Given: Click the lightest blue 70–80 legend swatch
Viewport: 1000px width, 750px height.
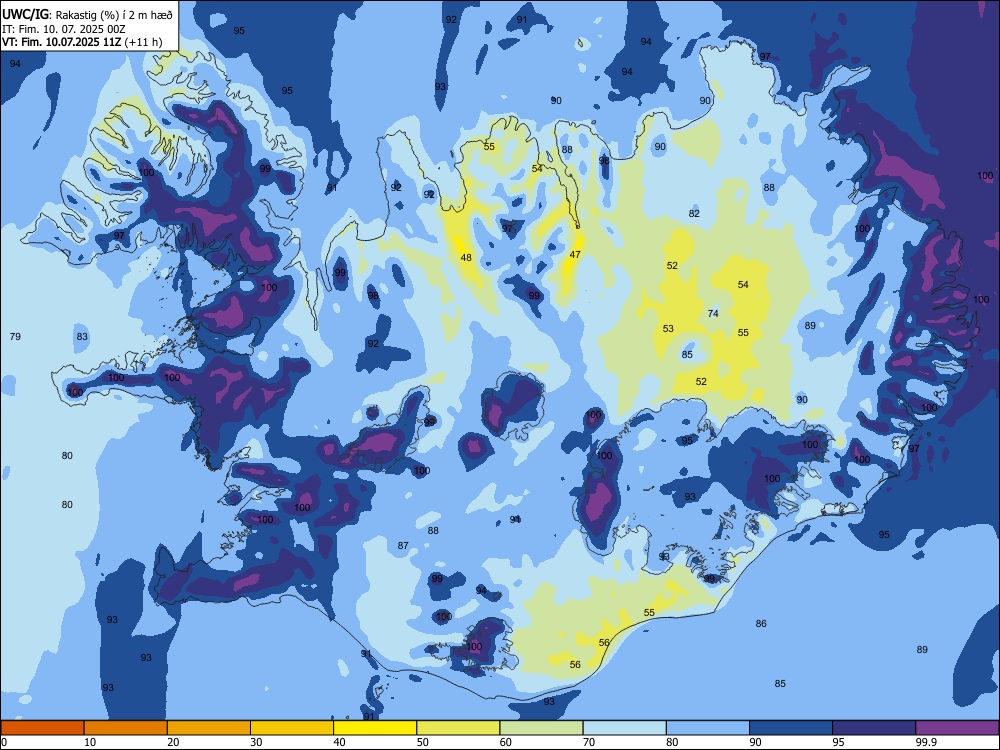Looking at the screenshot, I should point(624,728).
